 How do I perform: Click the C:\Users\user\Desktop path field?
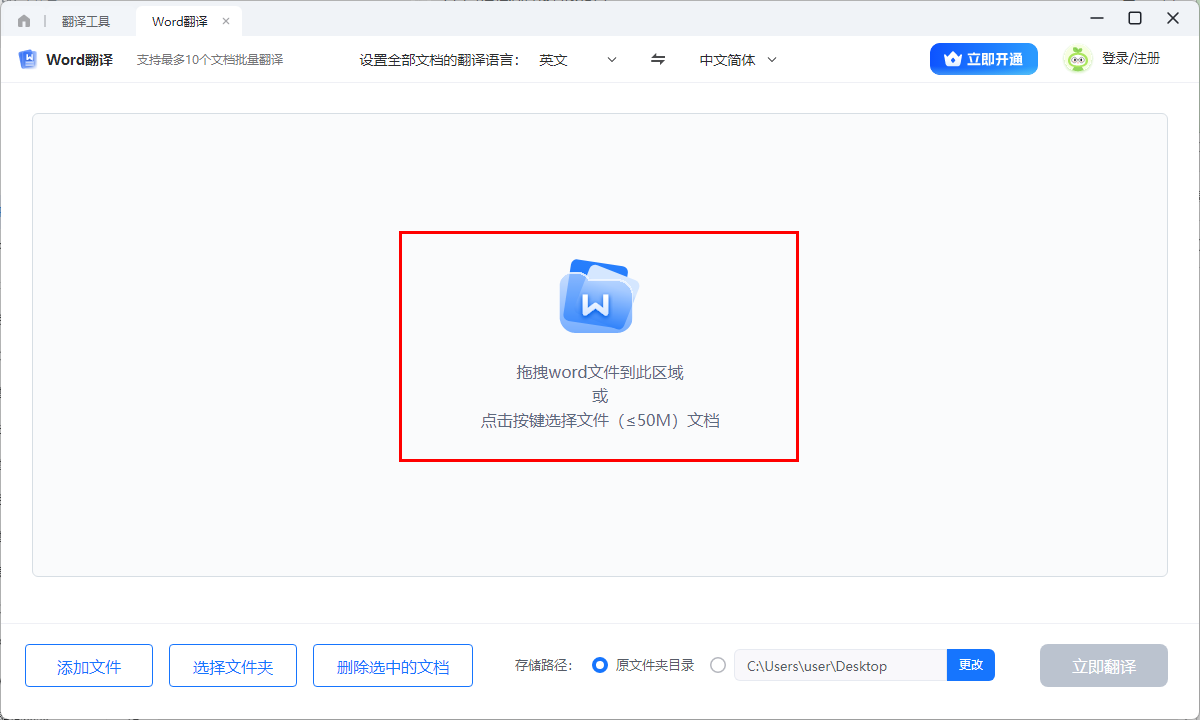pos(840,666)
